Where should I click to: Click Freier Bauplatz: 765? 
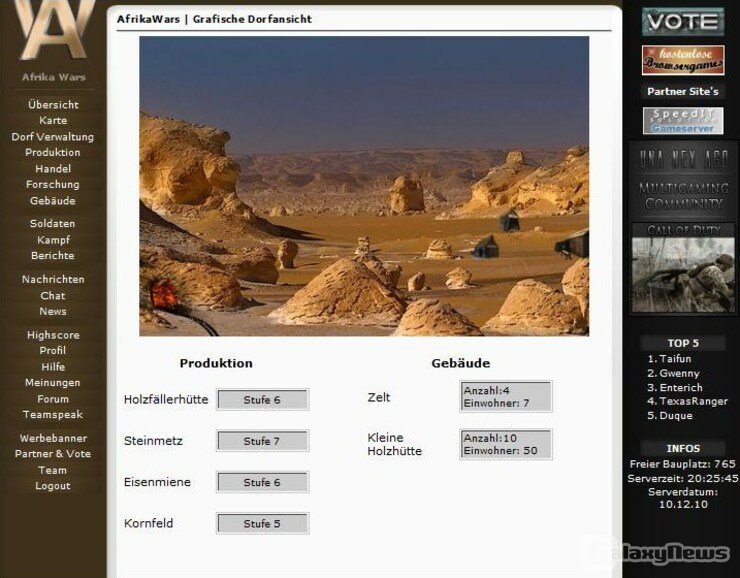pyautogui.click(x=682, y=464)
